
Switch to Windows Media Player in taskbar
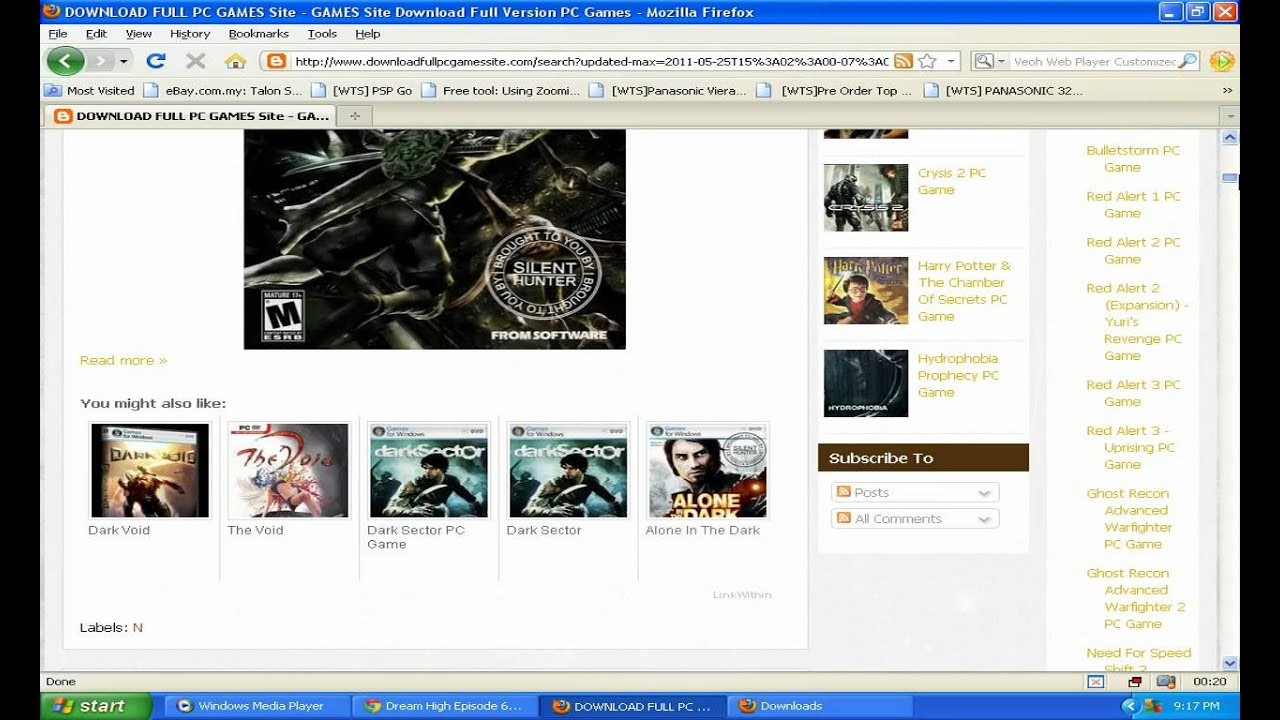[258, 706]
